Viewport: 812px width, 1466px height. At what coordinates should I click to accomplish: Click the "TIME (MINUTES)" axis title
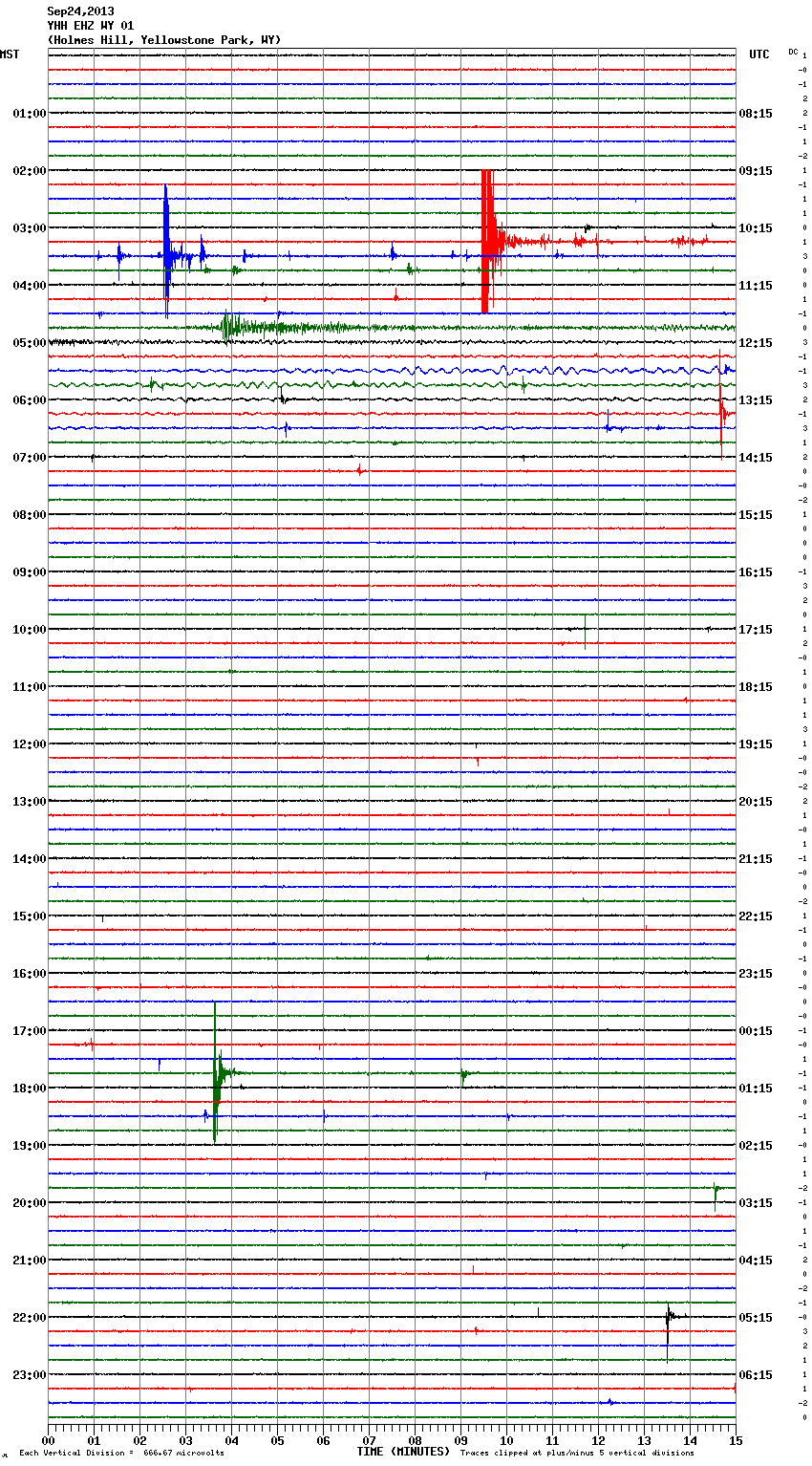pos(403,1452)
